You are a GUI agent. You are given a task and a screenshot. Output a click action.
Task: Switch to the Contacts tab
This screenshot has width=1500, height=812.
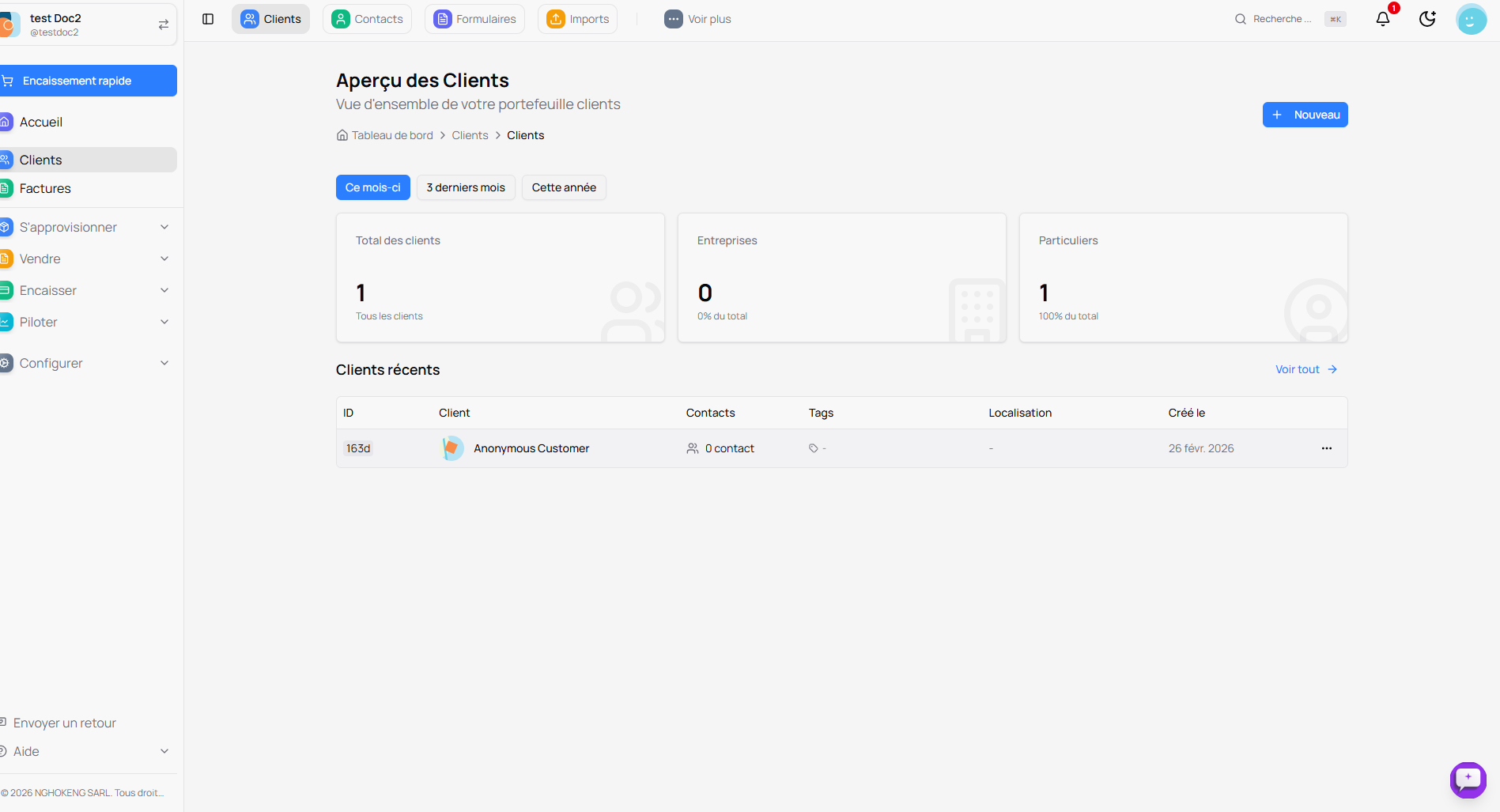point(367,19)
